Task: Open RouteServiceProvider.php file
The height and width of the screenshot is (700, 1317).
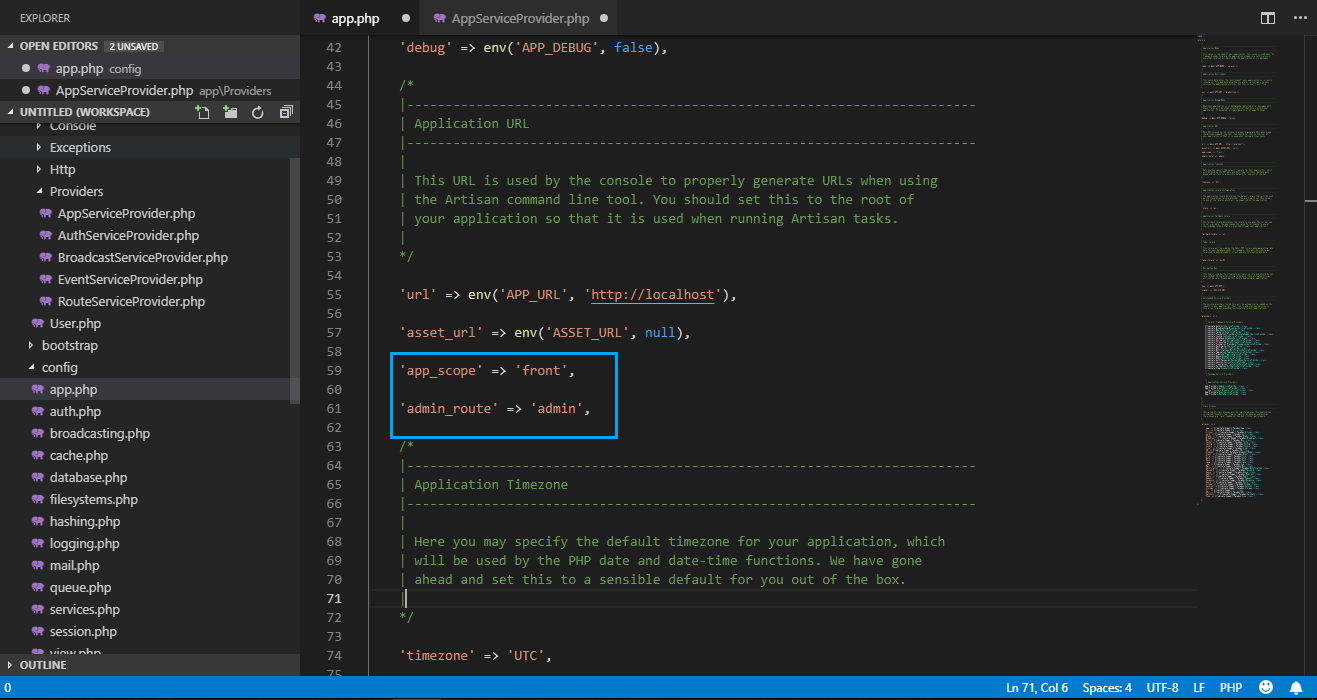Action: click(x=131, y=301)
